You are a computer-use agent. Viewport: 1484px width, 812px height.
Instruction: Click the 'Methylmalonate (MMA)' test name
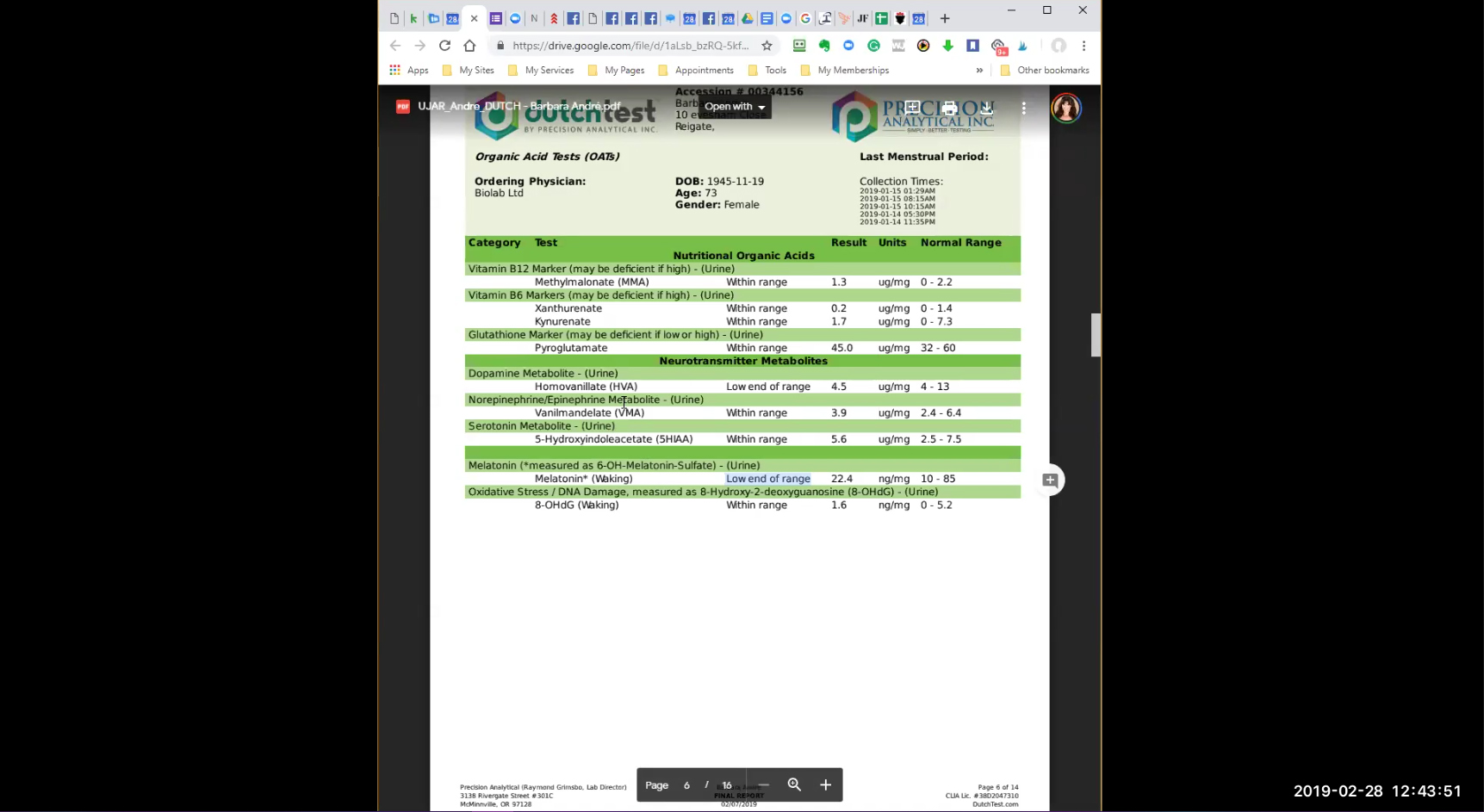(x=592, y=282)
